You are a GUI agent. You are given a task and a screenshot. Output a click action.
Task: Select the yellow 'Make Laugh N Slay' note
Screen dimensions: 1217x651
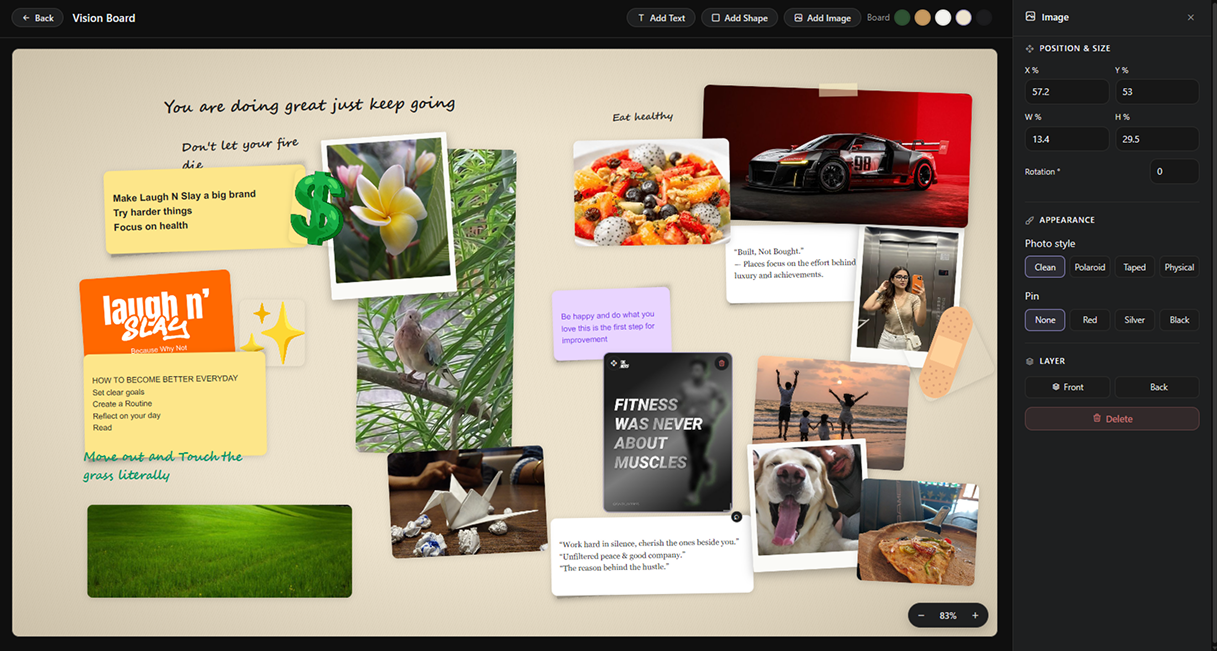pyautogui.click(x=204, y=209)
